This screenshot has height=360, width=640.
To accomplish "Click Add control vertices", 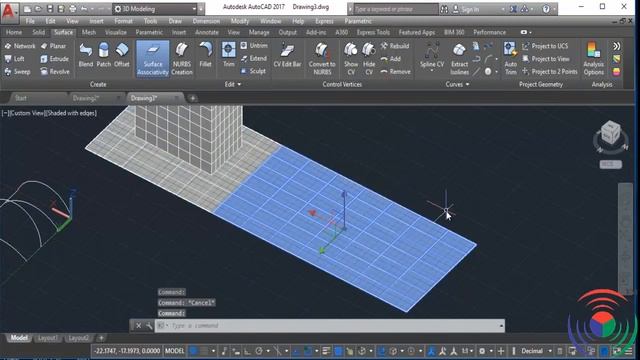I will [x=391, y=59].
